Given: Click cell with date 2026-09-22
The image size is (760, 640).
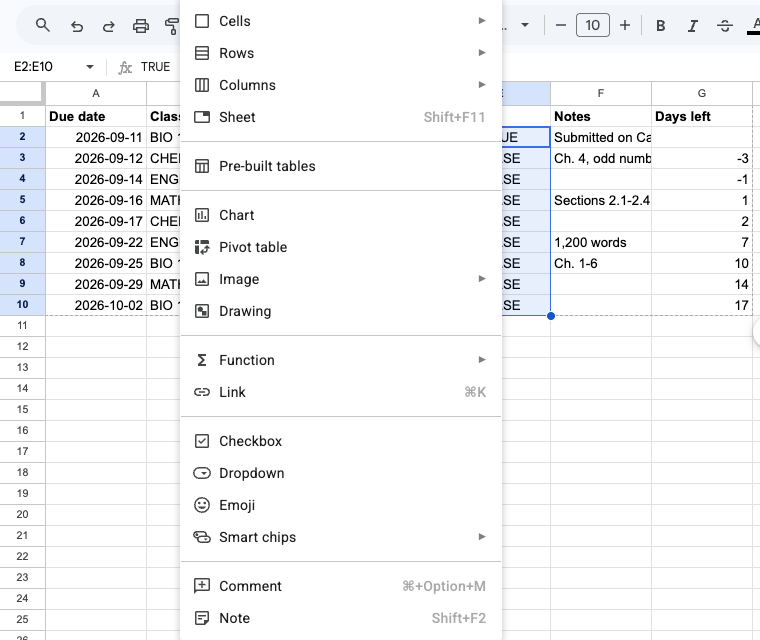Looking at the screenshot, I should [x=96, y=242].
